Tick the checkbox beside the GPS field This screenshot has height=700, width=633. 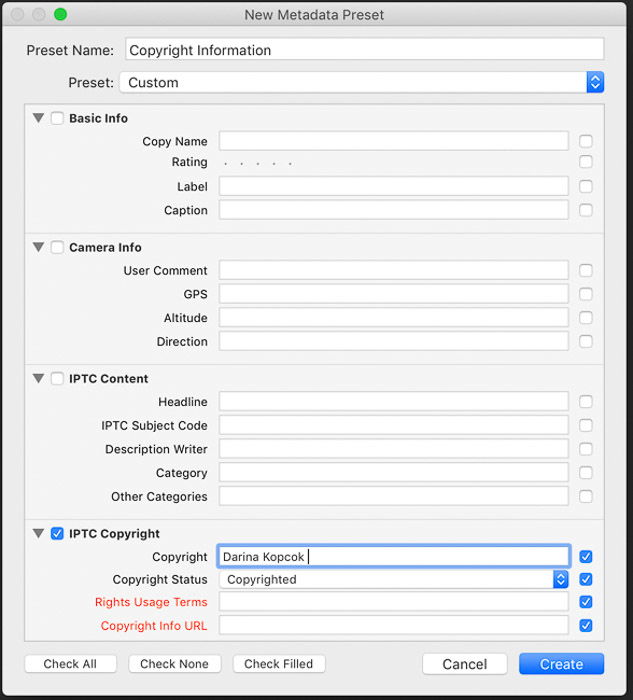586,294
